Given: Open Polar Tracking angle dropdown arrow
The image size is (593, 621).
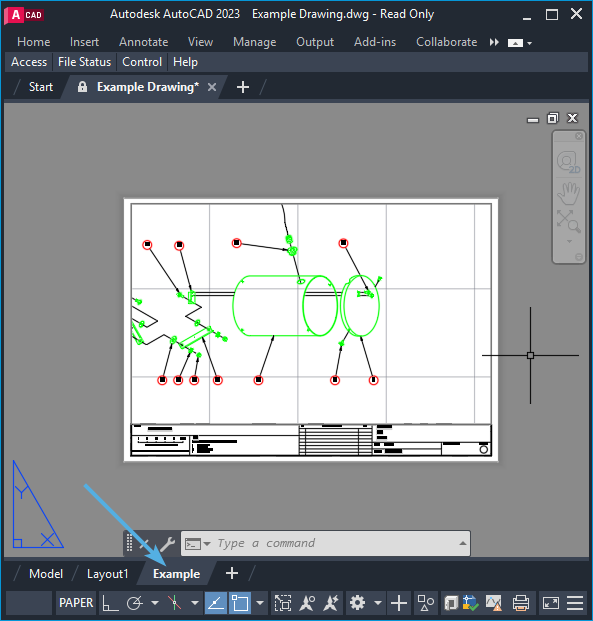Looking at the screenshot, I should pyautogui.click(x=155, y=603).
